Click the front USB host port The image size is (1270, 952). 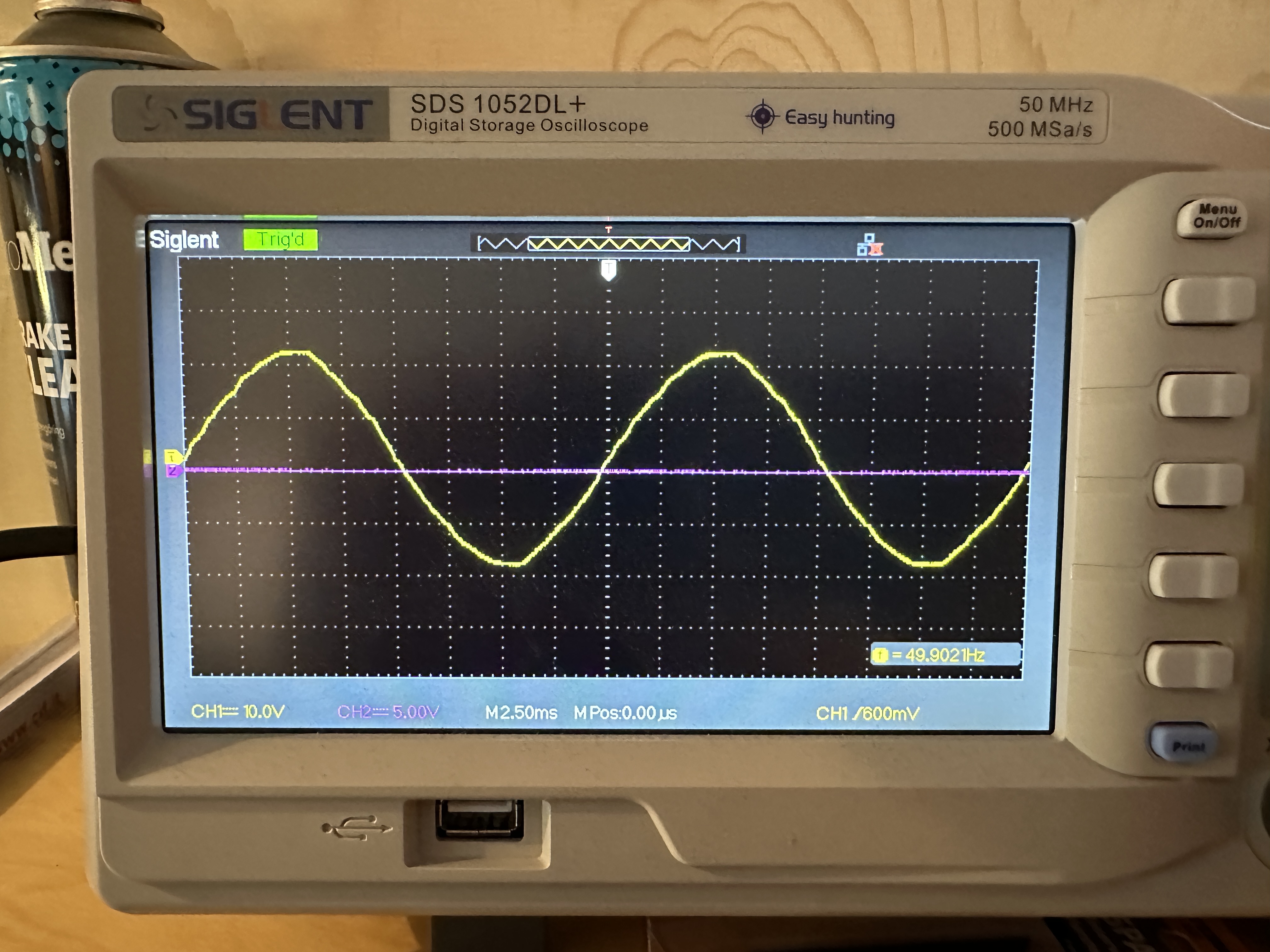tap(479, 821)
